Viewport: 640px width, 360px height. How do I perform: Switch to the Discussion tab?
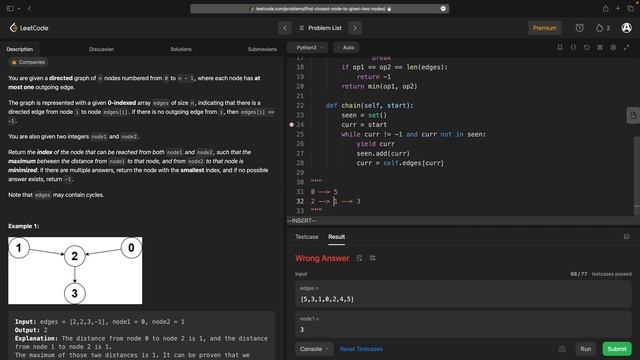101,49
